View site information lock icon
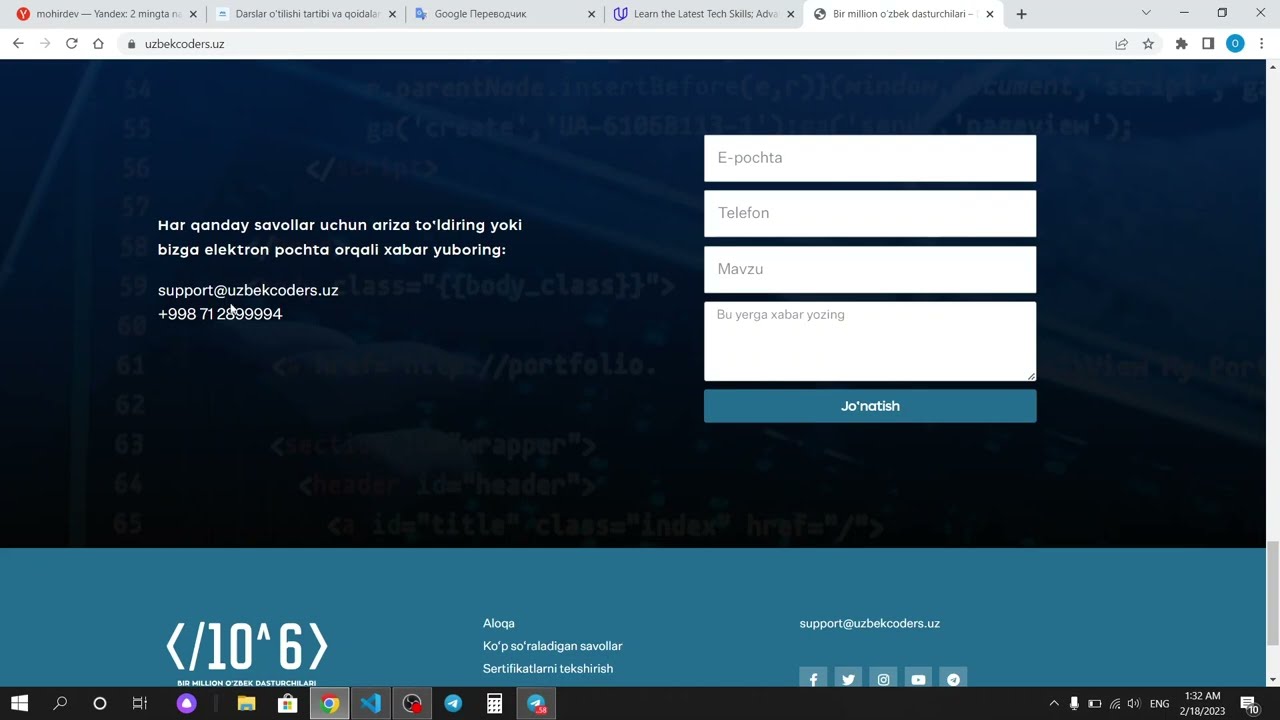1280x720 pixels. 131,44
